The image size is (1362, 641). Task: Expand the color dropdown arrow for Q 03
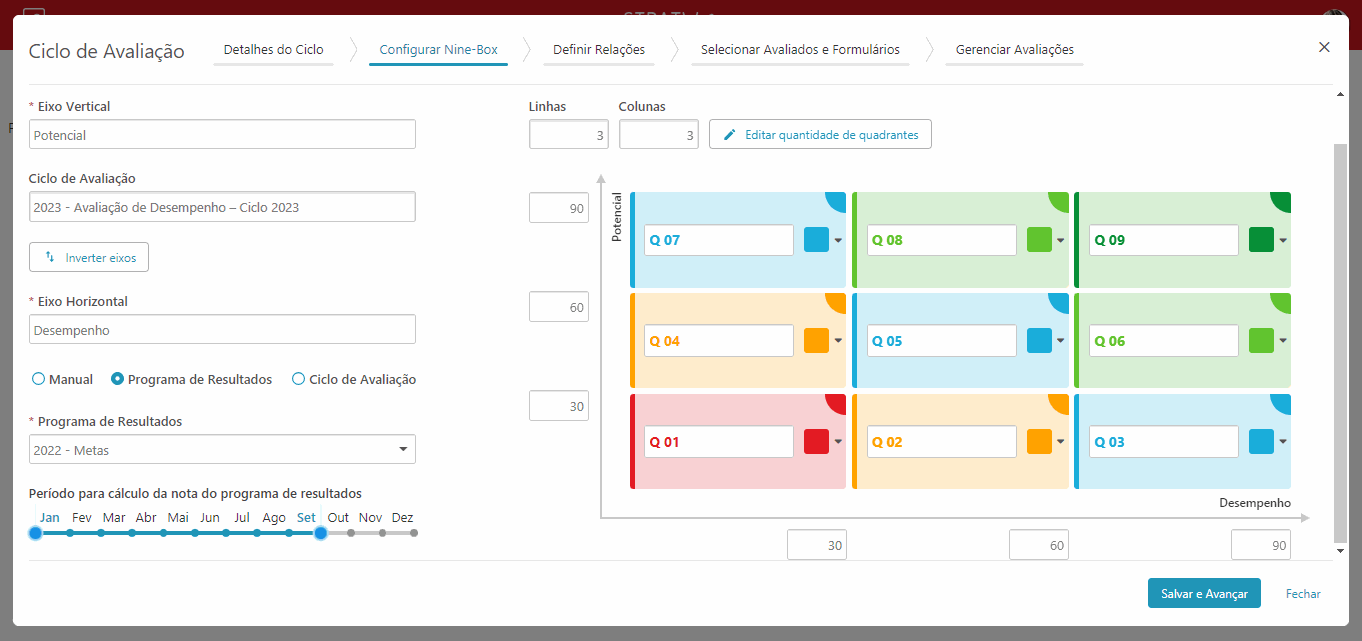(1283, 442)
